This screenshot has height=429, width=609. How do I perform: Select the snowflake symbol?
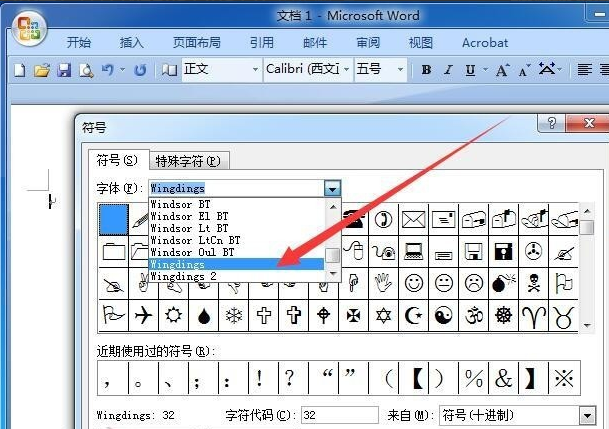click(233, 315)
